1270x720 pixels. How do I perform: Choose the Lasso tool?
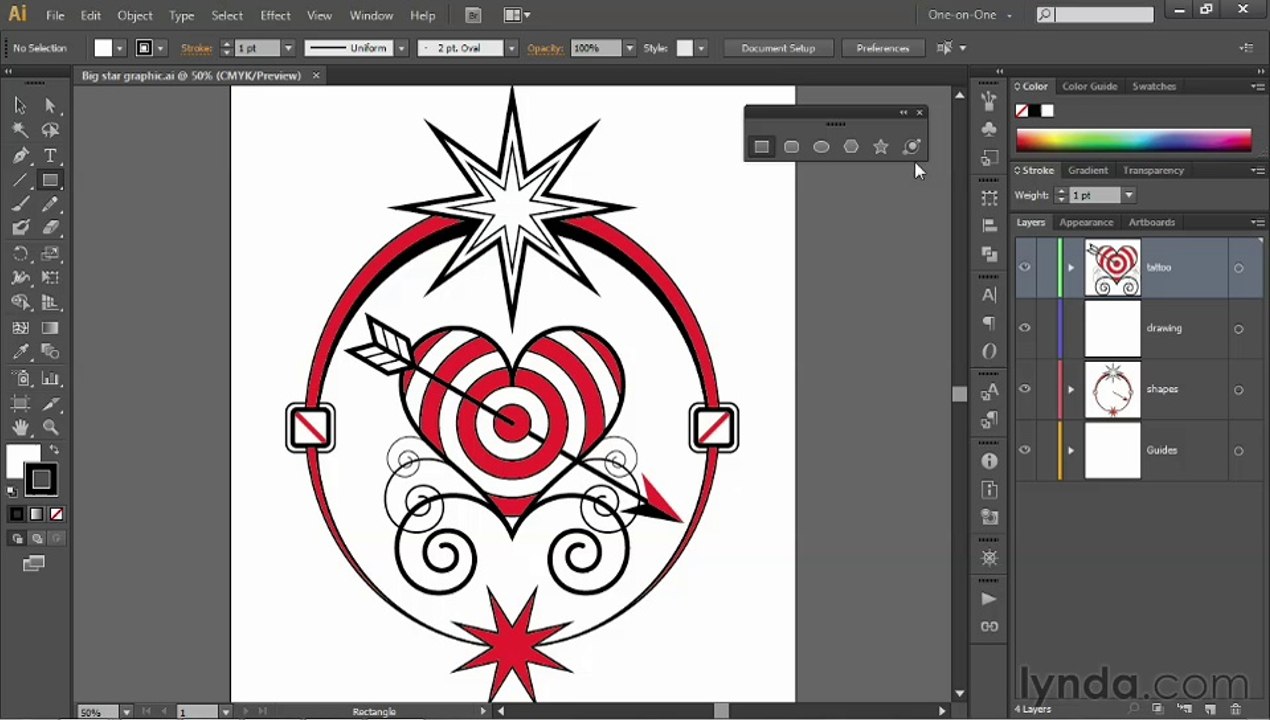click(x=50, y=130)
